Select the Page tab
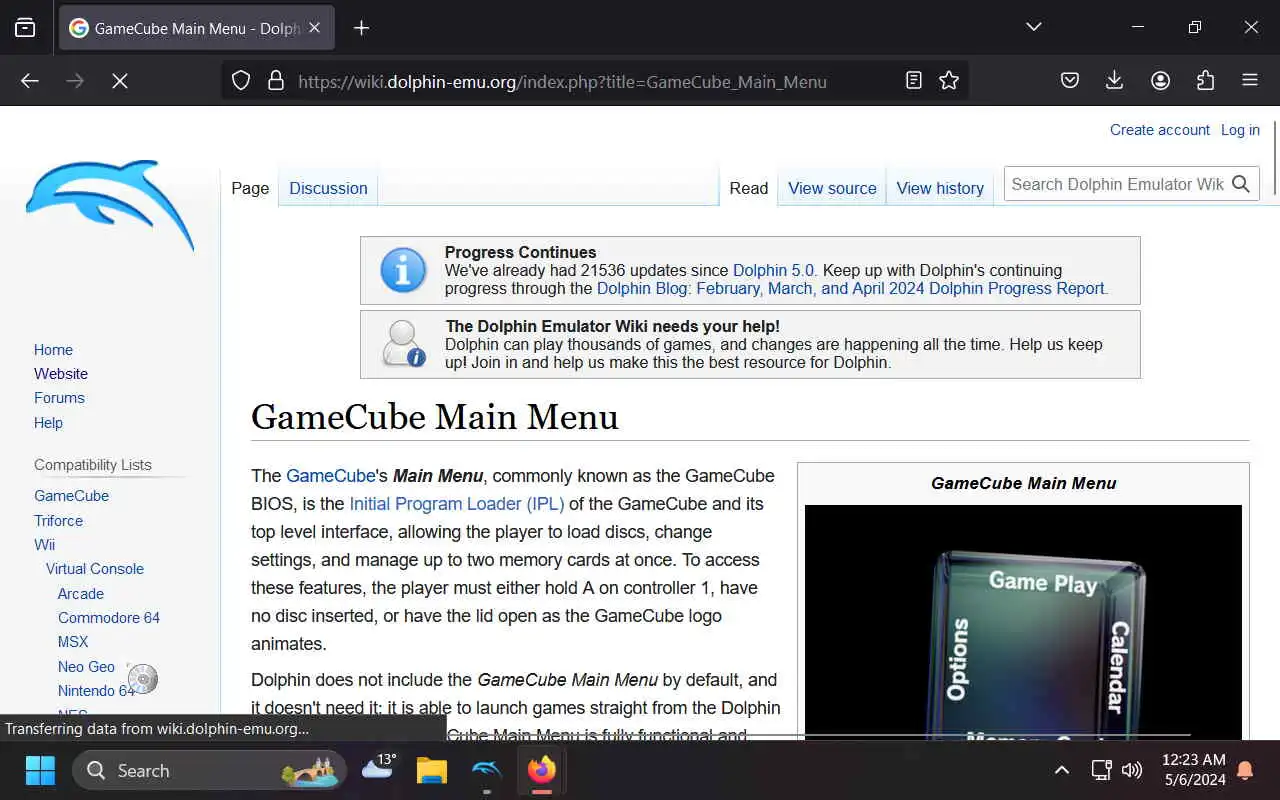The height and width of the screenshot is (800, 1280). (x=250, y=188)
